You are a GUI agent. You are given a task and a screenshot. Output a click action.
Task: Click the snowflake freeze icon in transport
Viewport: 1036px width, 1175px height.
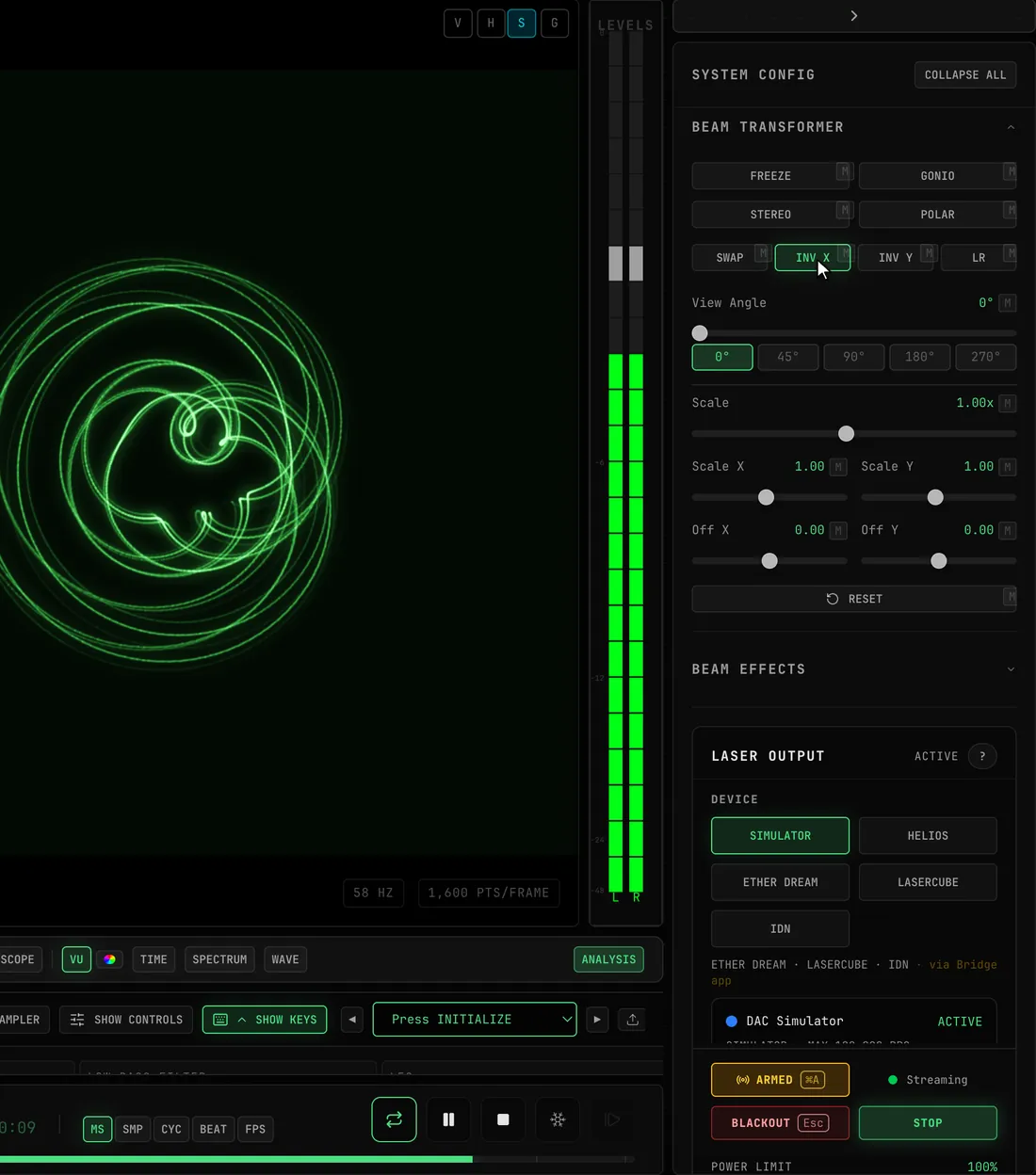(558, 1119)
